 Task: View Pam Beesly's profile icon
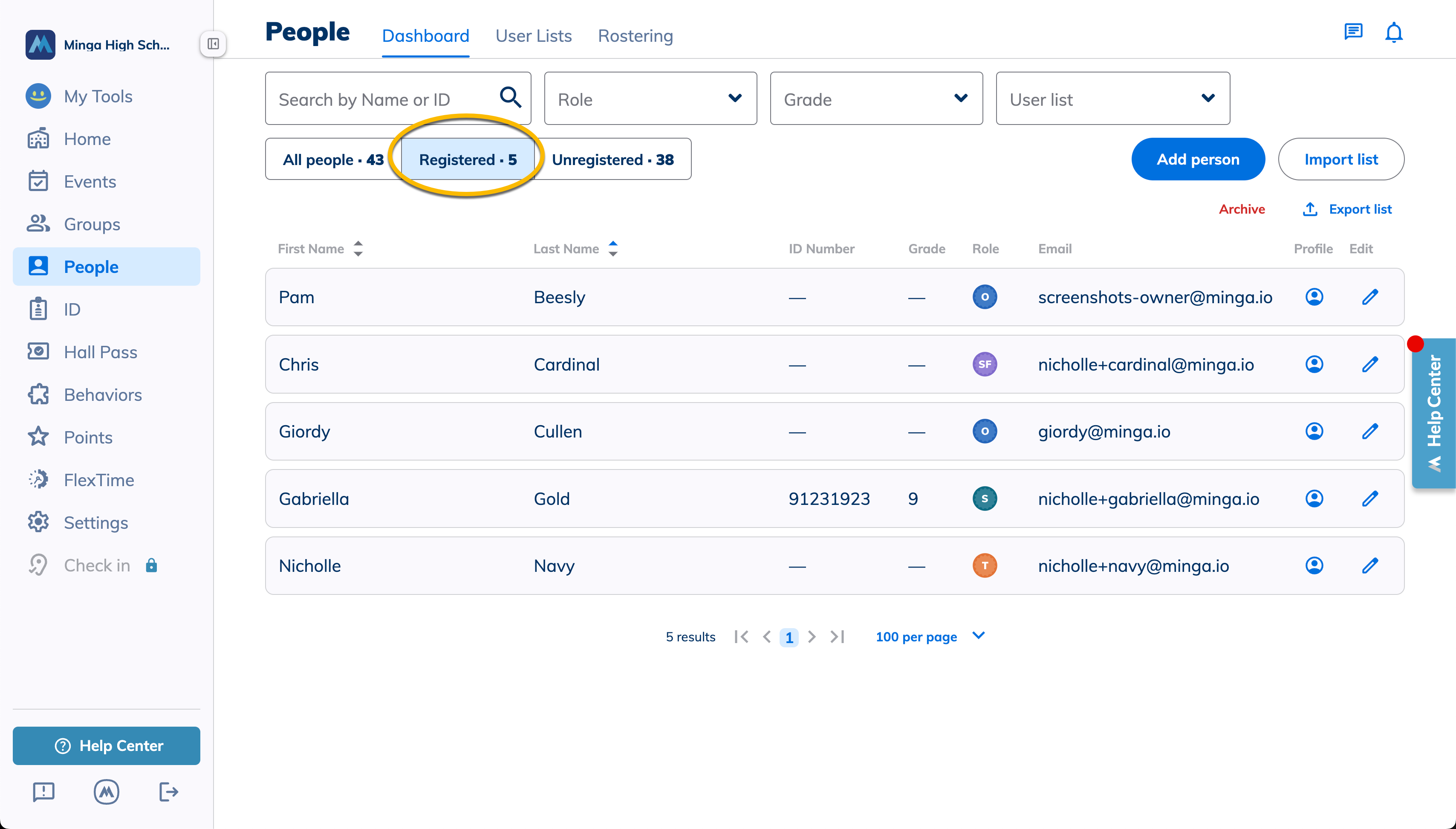point(1314,297)
